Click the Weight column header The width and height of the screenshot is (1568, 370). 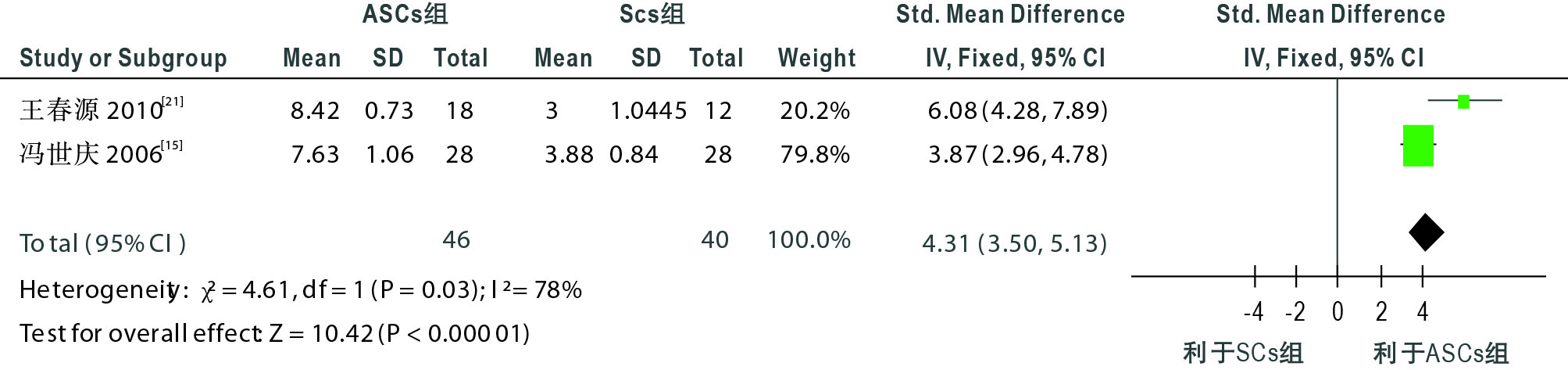pyautogui.click(x=816, y=58)
